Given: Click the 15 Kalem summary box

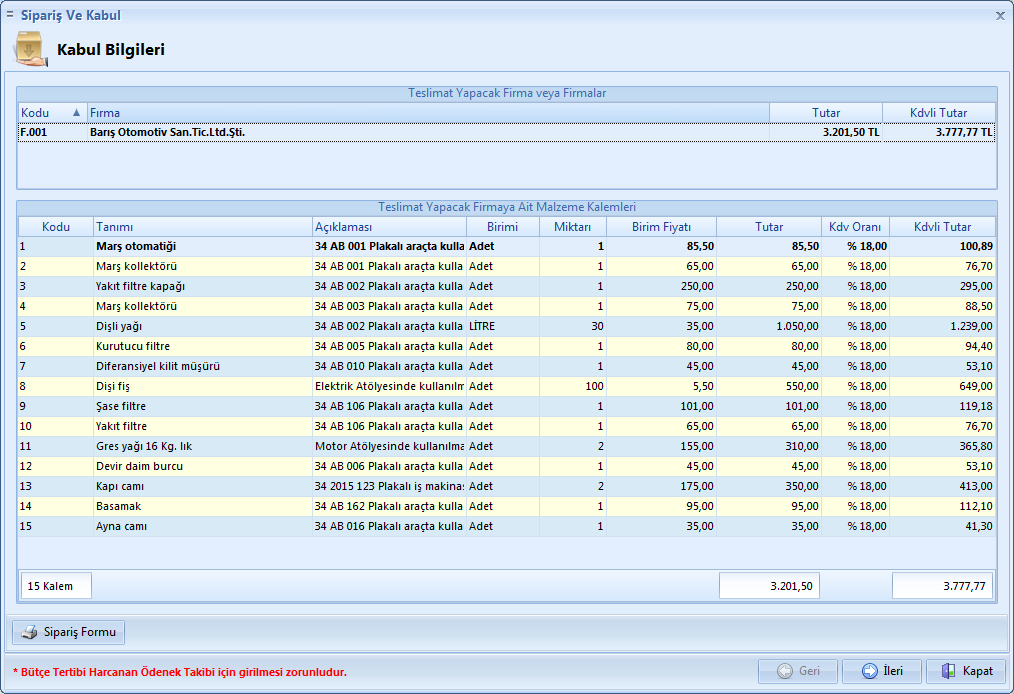Looking at the screenshot, I should (56, 586).
